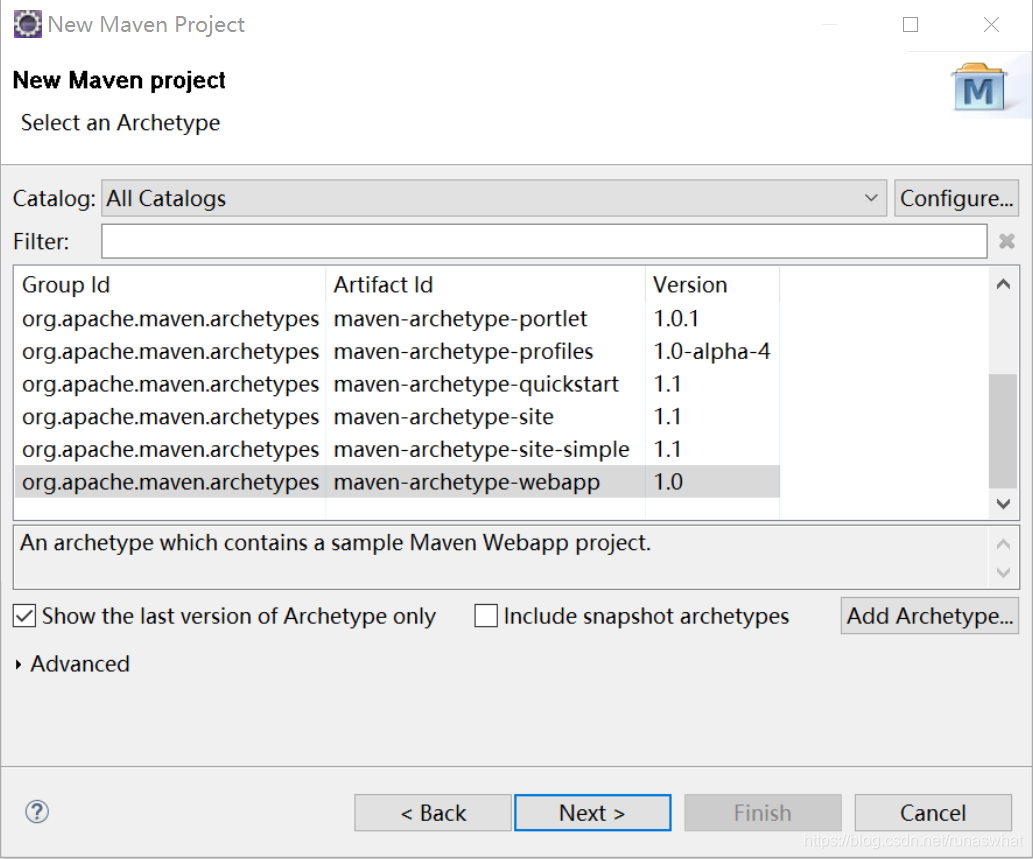The width and height of the screenshot is (1033, 859).
Task: Cancel the New Maven Project wizard
Action: click(932, 812)
